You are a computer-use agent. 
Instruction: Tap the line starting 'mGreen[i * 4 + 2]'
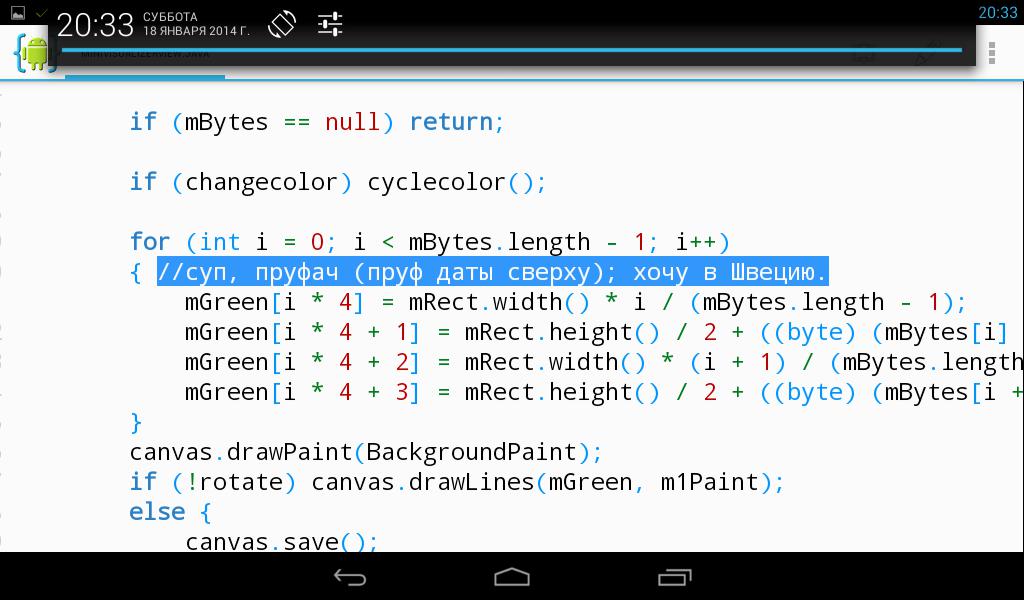pos(604,362)
